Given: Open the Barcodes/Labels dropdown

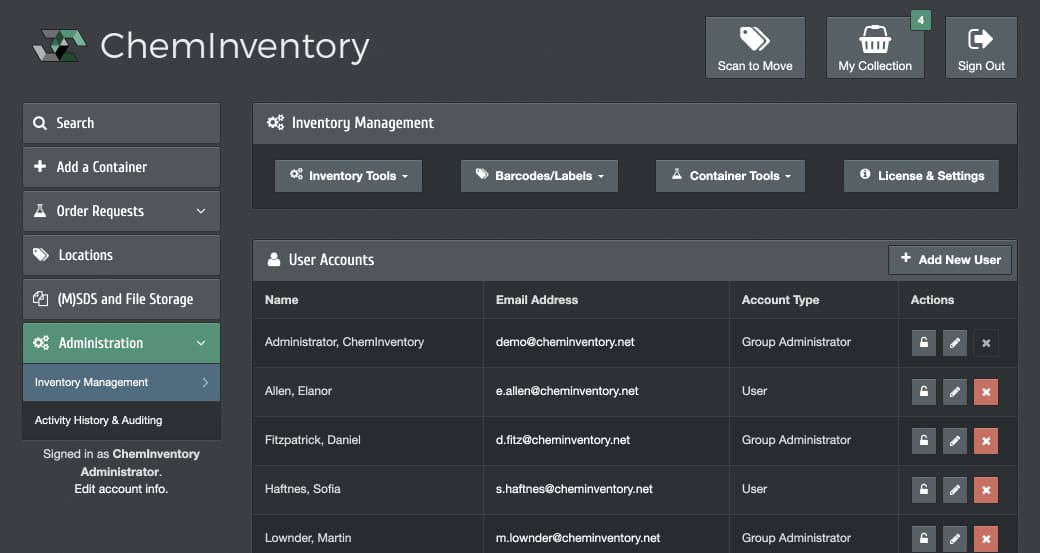Looking at the screenshot, I should pos(539,176).
